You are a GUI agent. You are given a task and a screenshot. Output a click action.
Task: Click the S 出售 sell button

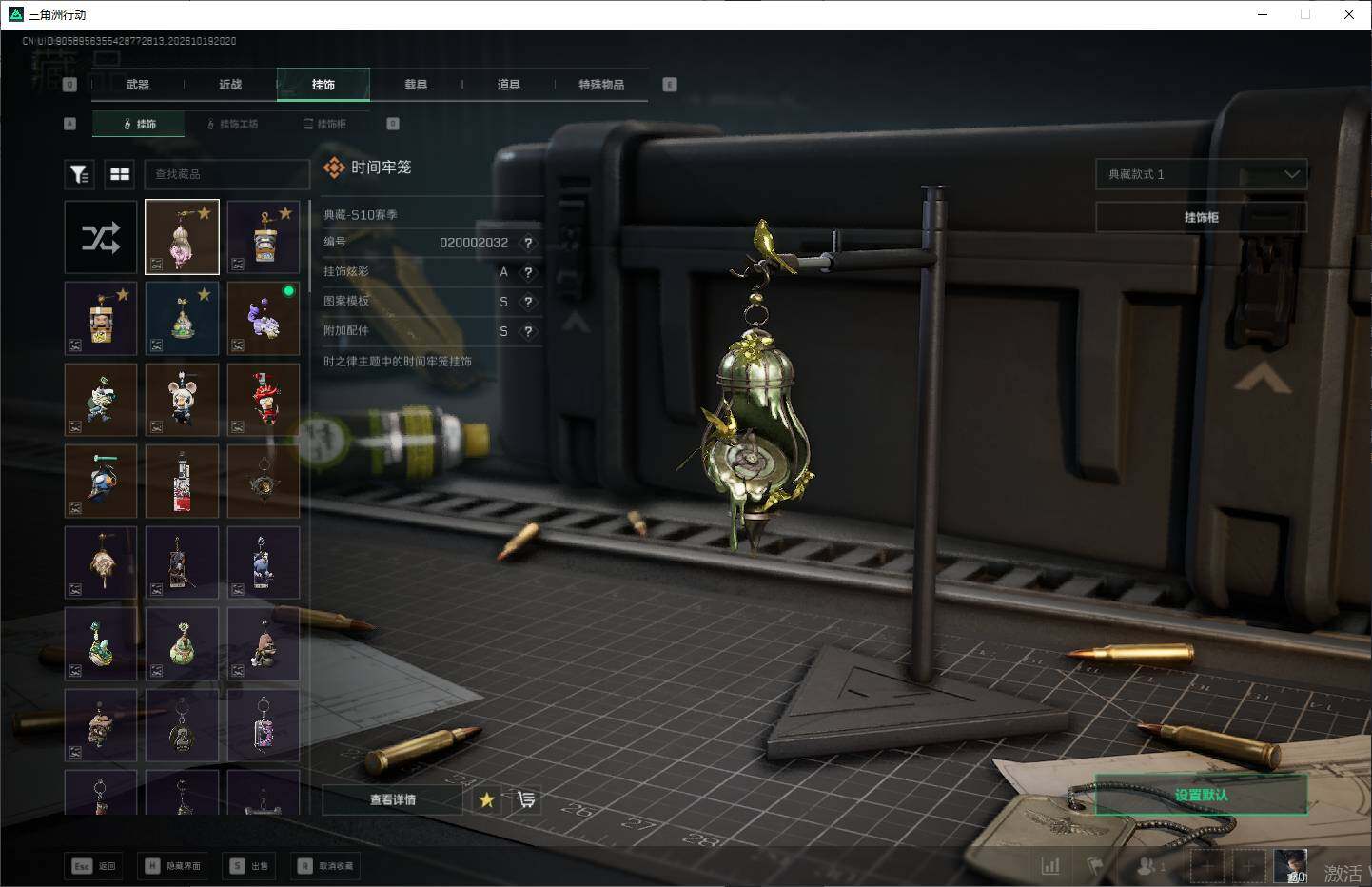[x=249, y=866]
